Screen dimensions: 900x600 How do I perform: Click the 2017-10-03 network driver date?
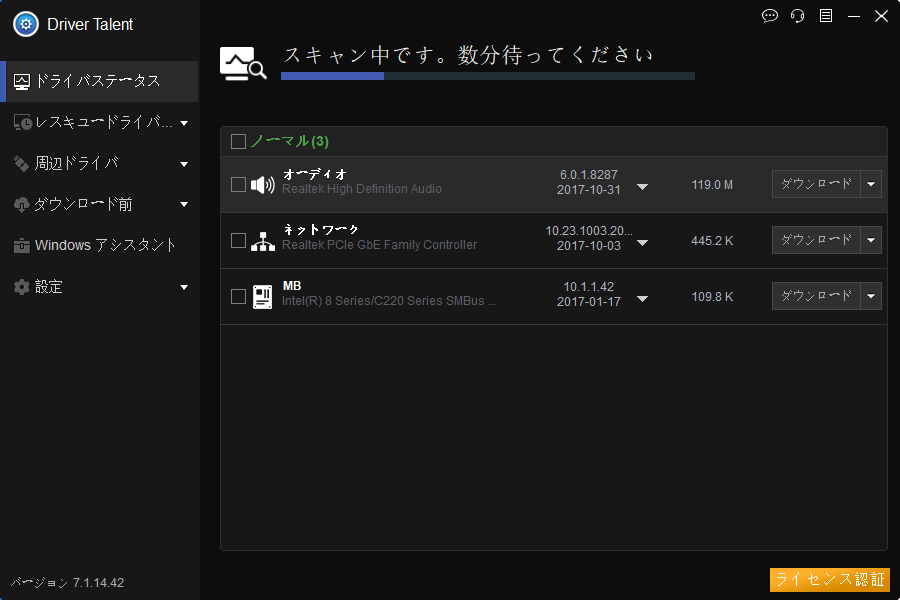coord(589,246)
